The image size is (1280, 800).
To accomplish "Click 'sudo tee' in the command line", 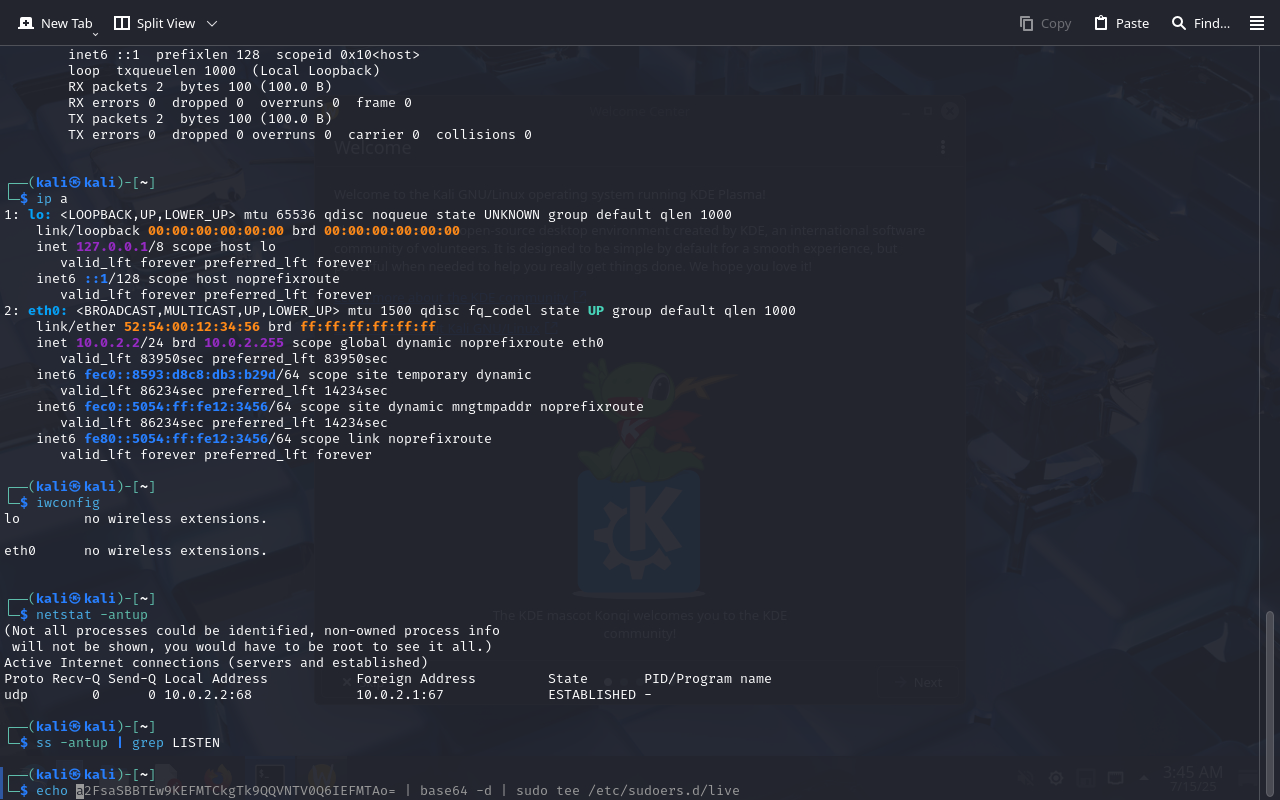I will [x=548, y=791].
